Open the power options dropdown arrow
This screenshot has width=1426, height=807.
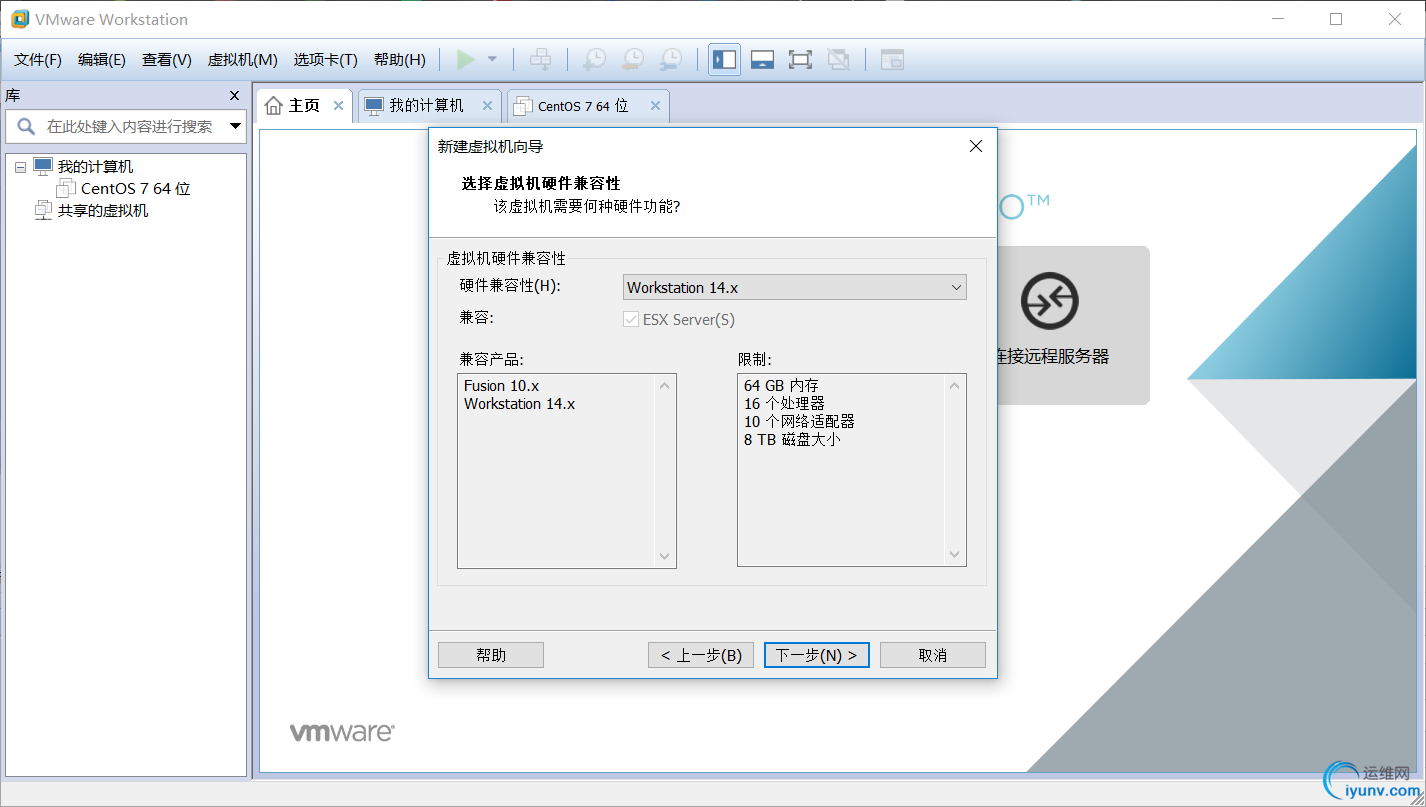[x=492, y=60]
